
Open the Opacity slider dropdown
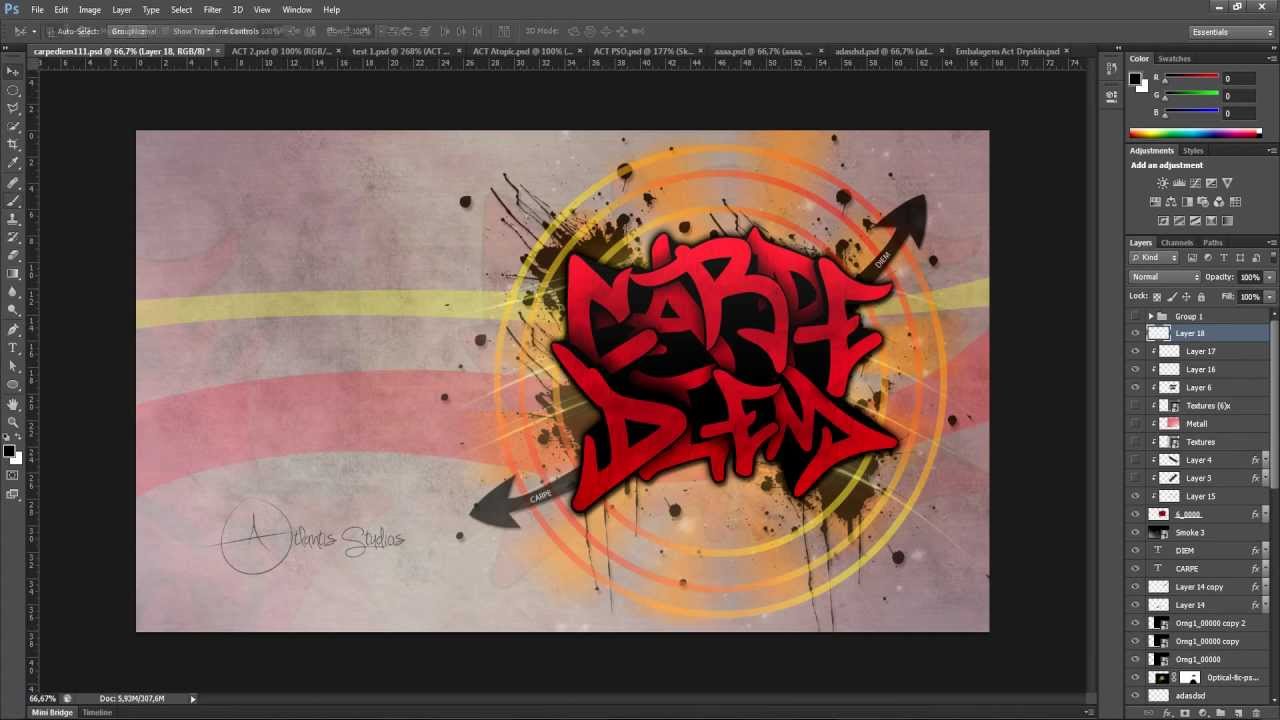tap(1269, 277)
